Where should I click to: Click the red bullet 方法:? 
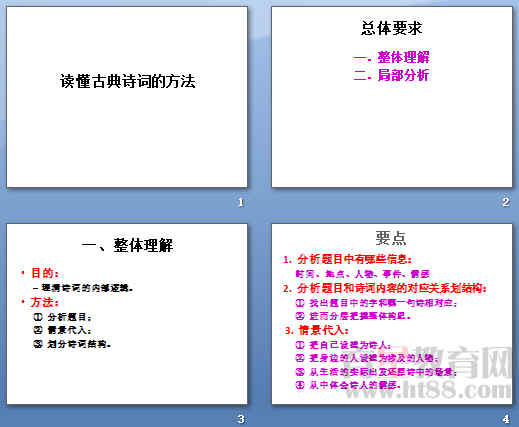(x=40, y=302)
